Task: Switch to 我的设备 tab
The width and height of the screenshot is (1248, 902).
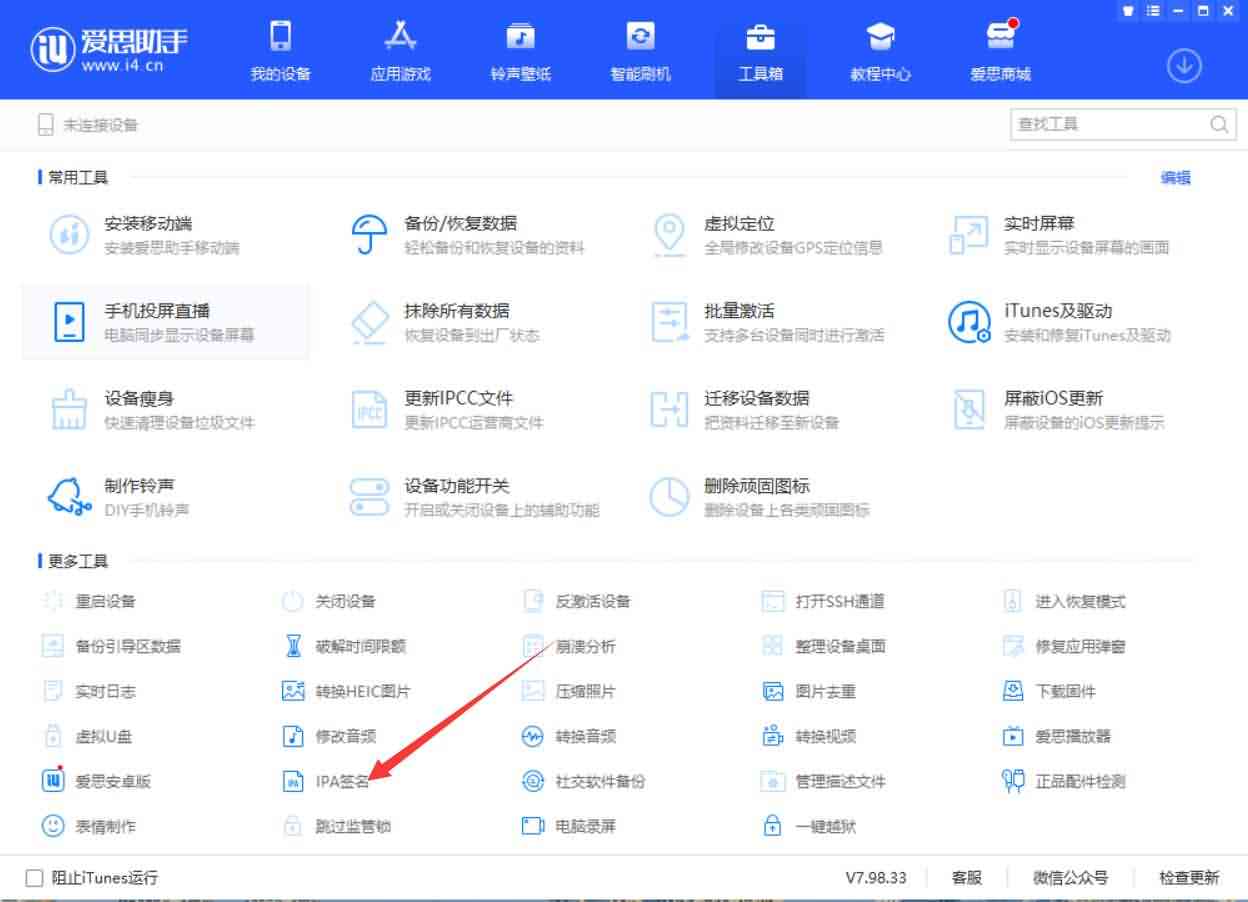Action: click(280, 52)
